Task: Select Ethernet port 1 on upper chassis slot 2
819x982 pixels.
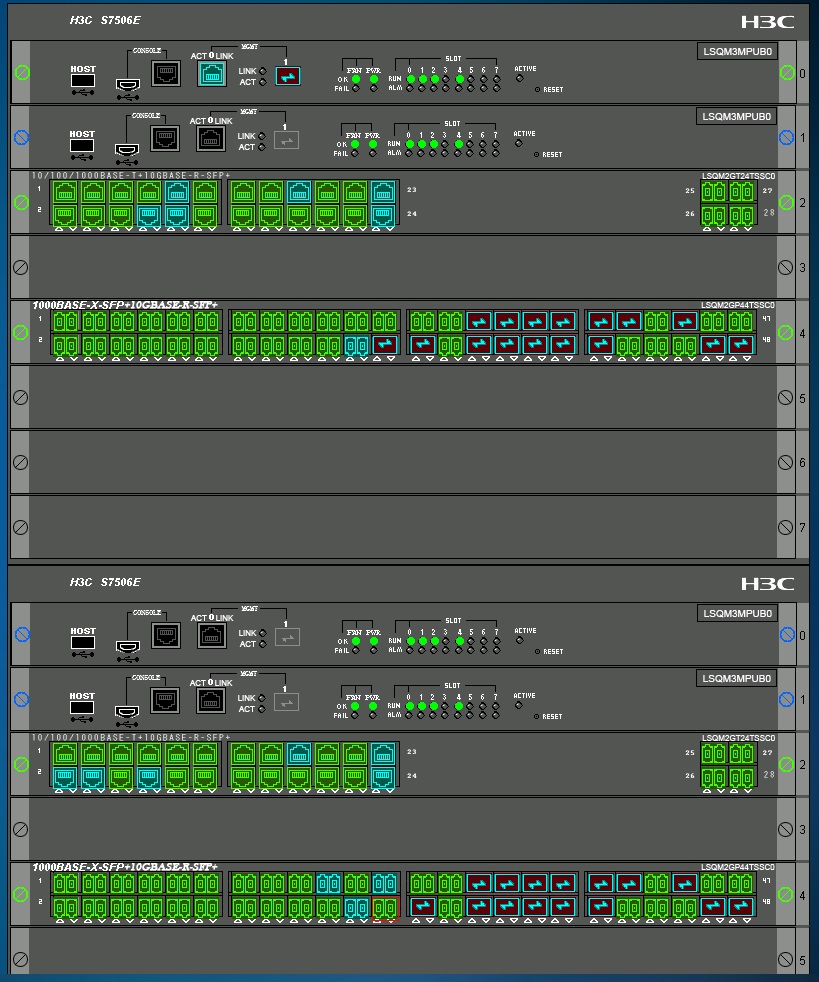Action: click(65, 192)
